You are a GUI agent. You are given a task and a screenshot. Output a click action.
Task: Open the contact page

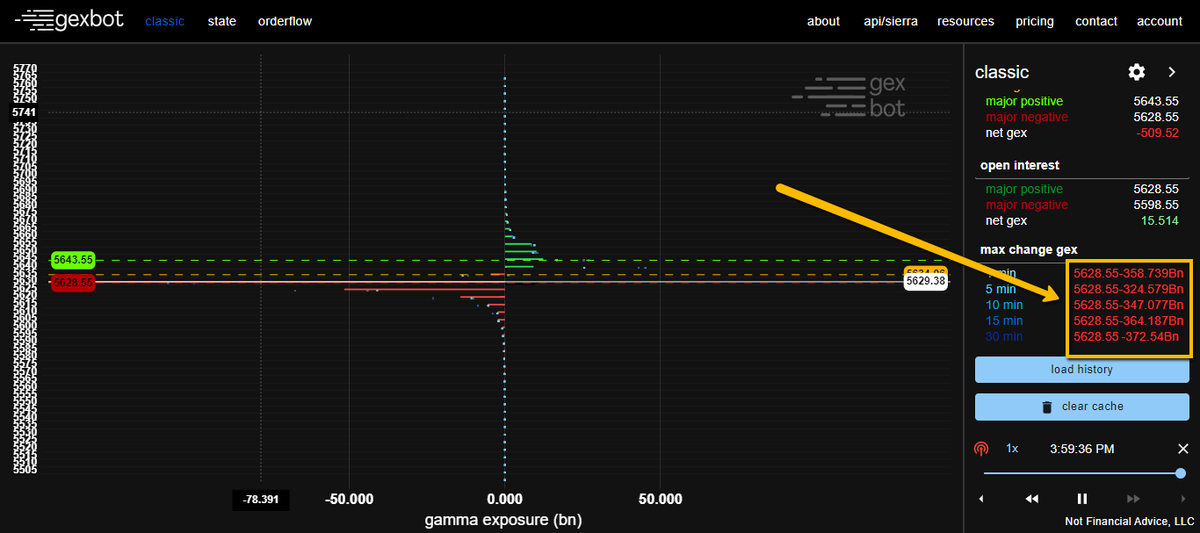point(1096,21)
